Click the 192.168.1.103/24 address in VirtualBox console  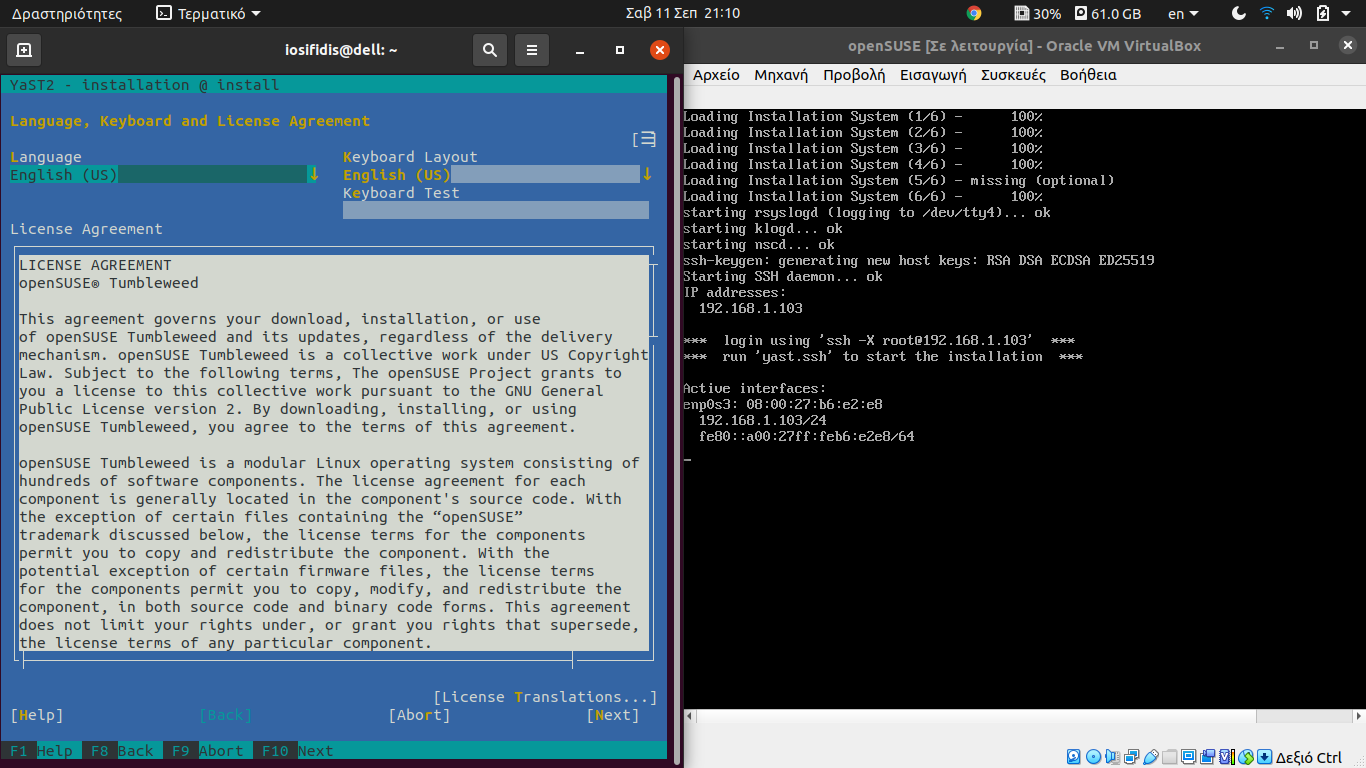pos(763,421)
